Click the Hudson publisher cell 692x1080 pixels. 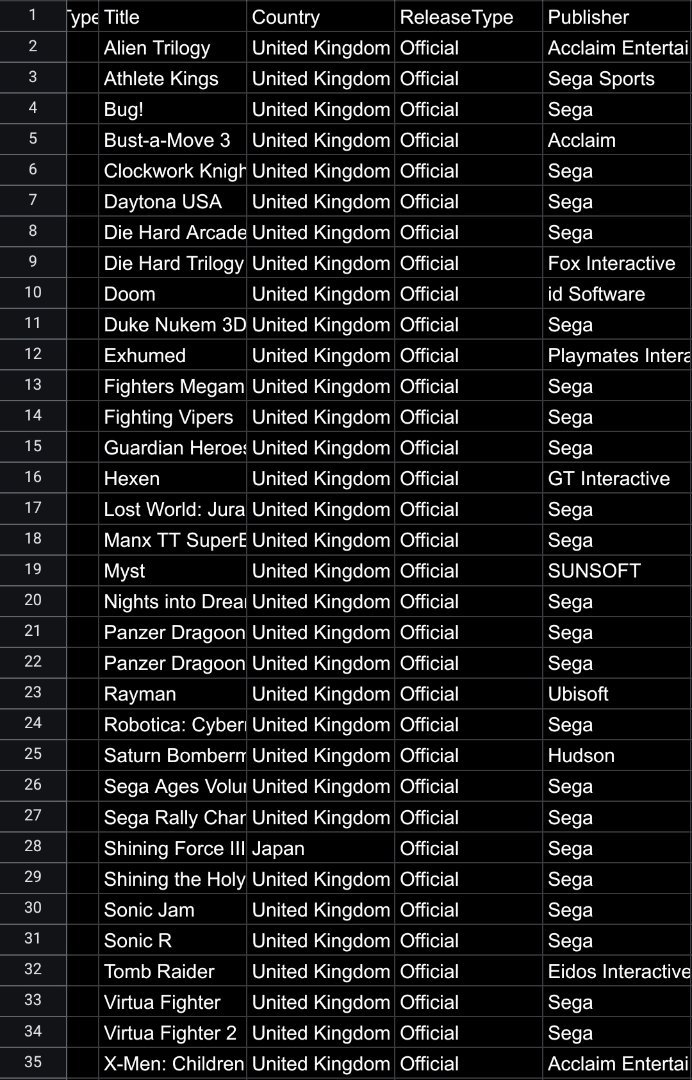618,756
